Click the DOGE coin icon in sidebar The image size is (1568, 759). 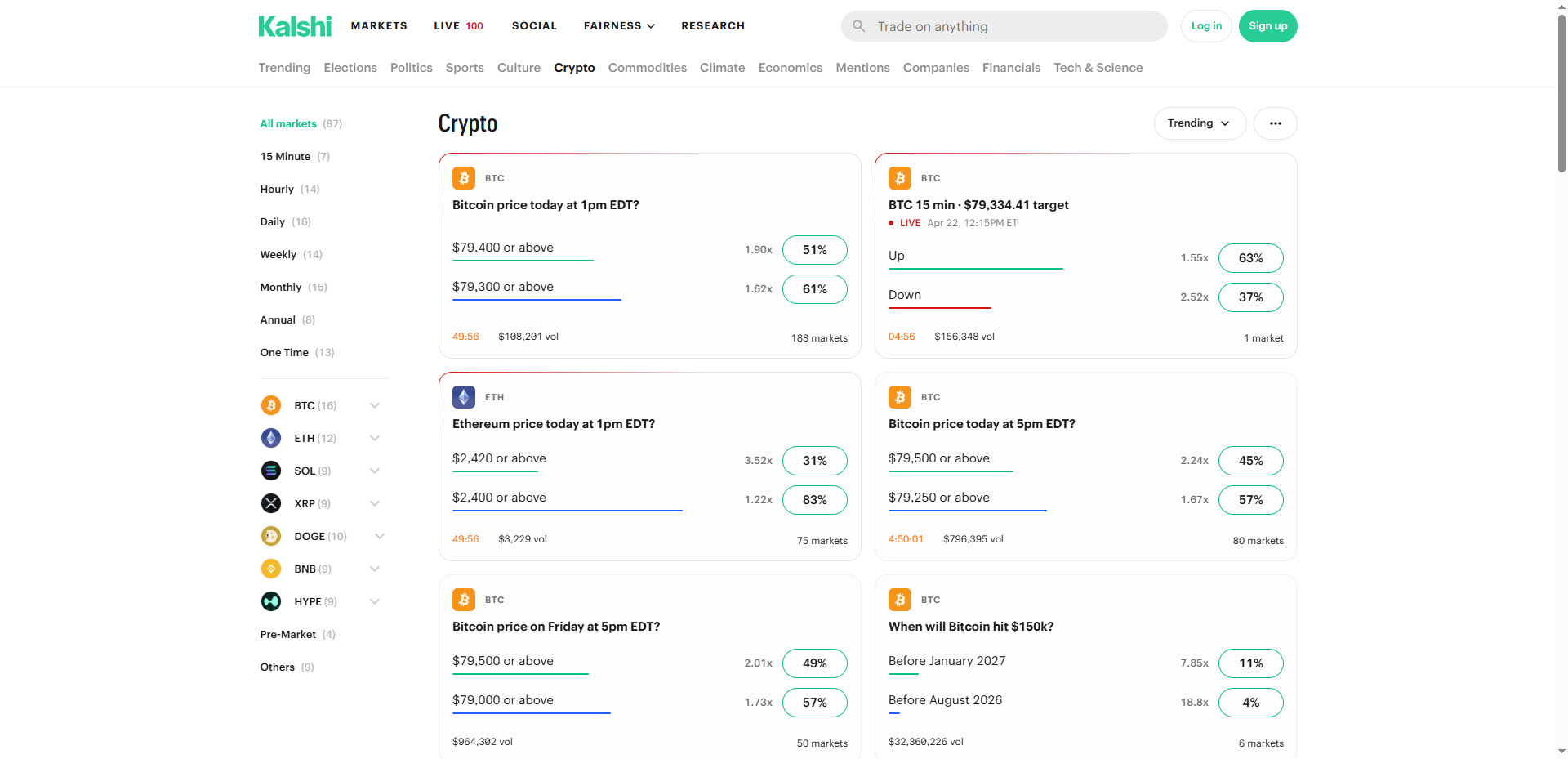click(271, 536)
